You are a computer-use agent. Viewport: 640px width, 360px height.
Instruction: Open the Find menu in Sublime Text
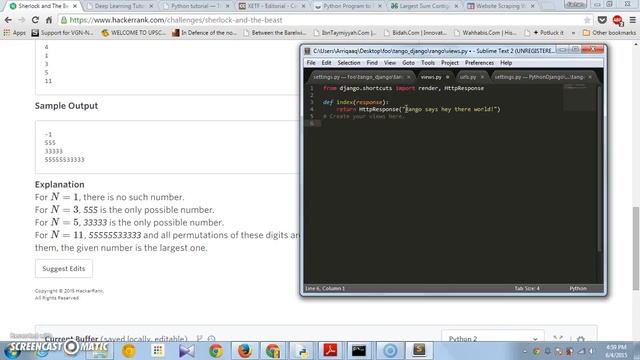(x=372, y=63)
